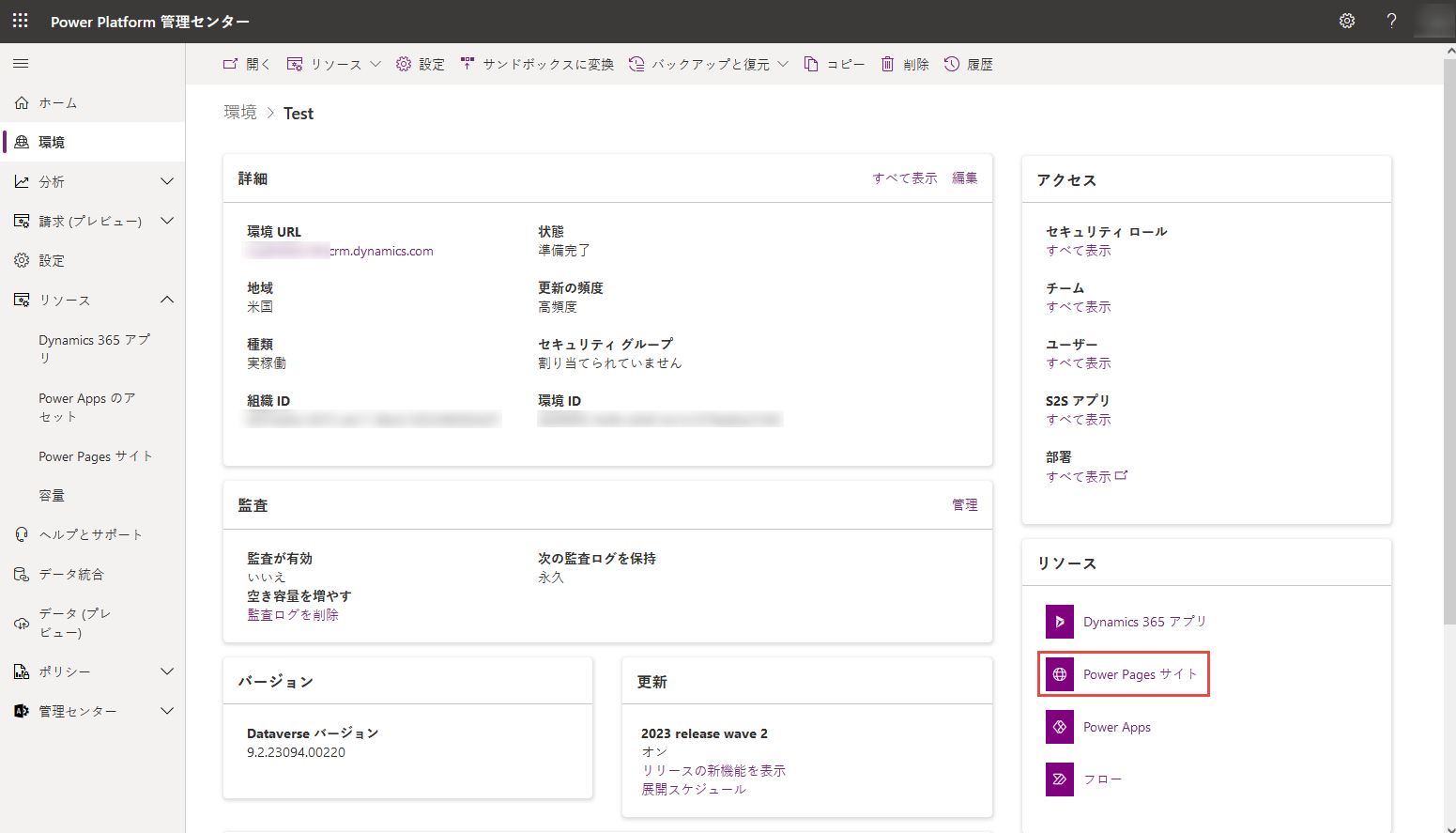
Task: Click 編集 in the 詳細 card header
Action: pyautogui.click(x=965, y=178)
